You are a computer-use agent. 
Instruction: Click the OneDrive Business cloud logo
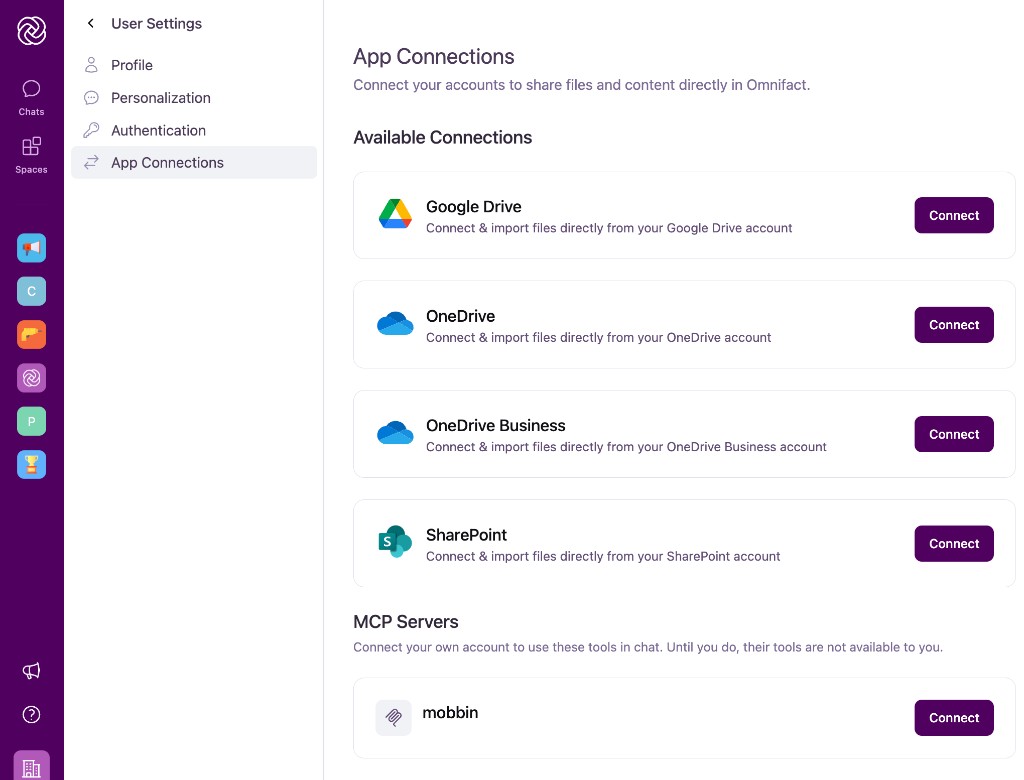pyautogui.click(x=395, y=432)
